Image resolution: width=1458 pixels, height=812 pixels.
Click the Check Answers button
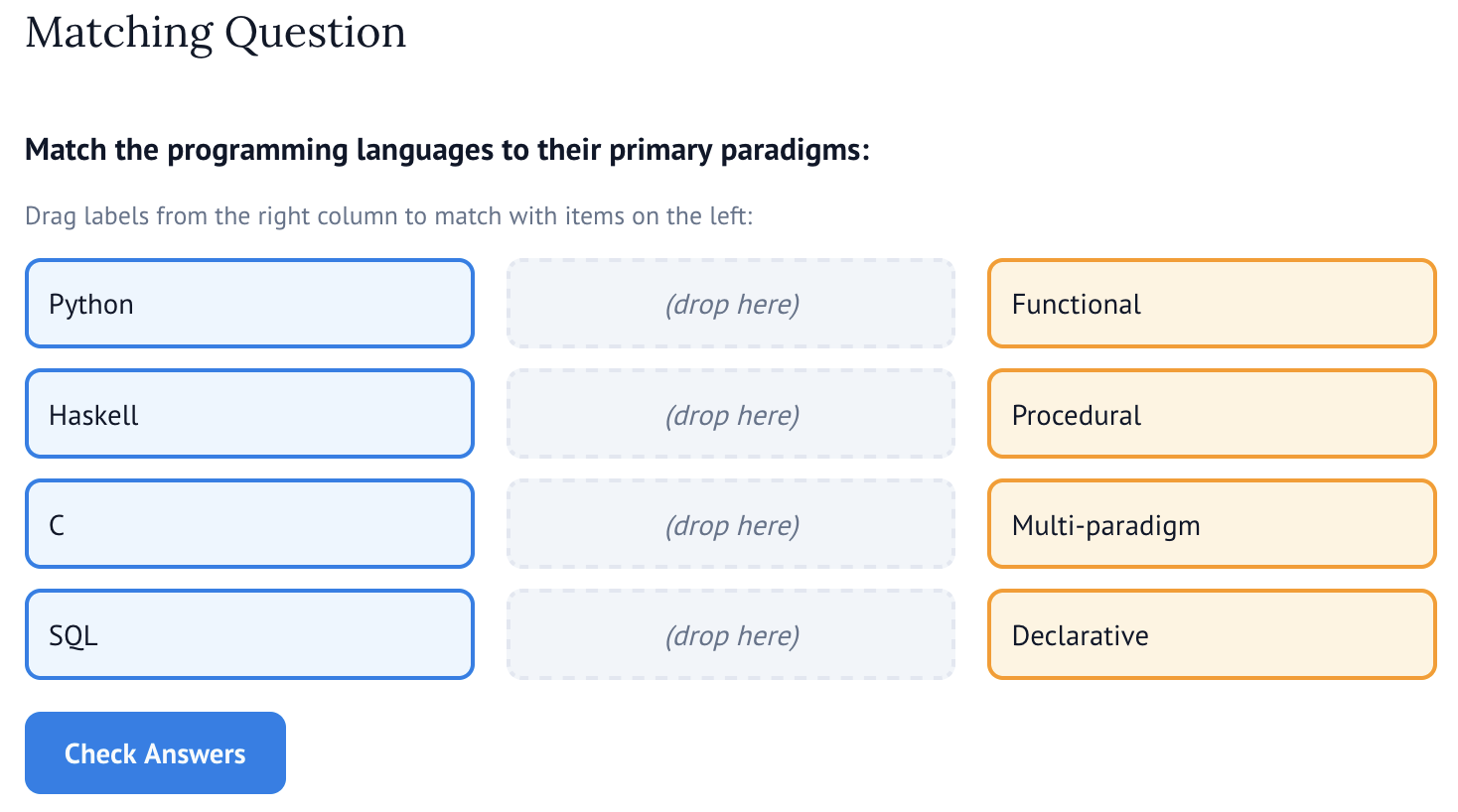(155, 752)
